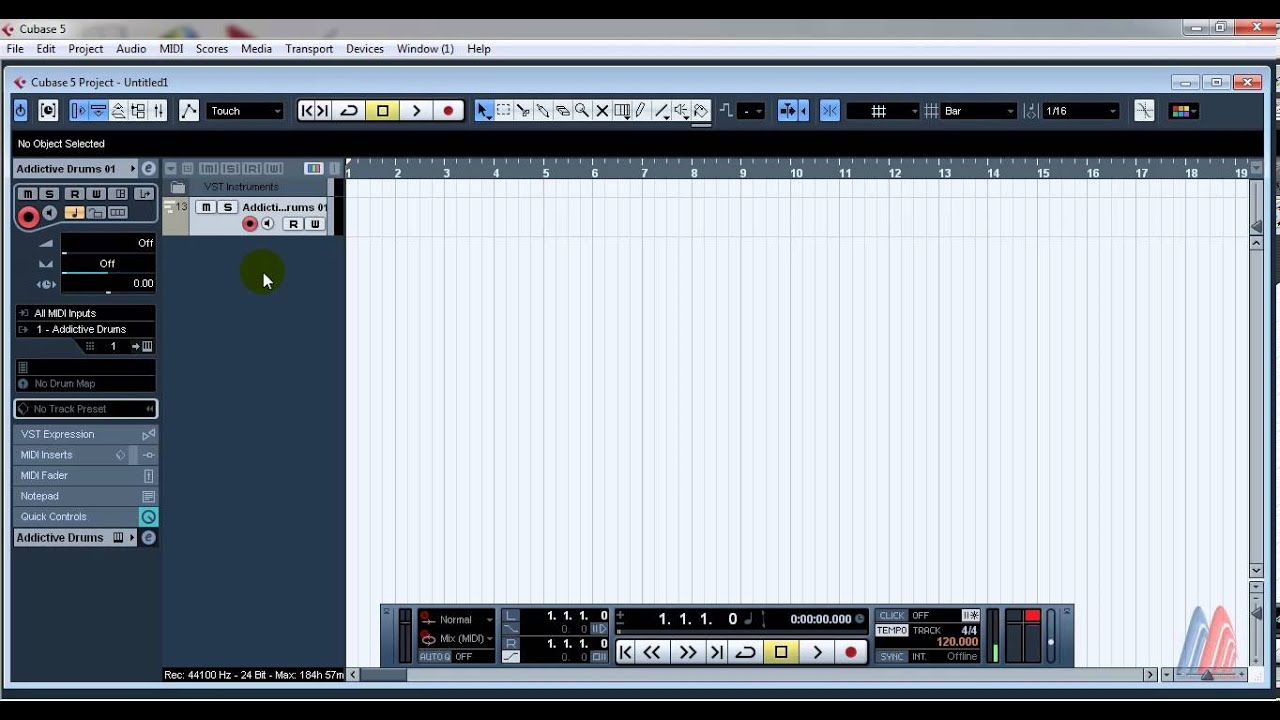Open the Window (1) menu

coord(425,48)
